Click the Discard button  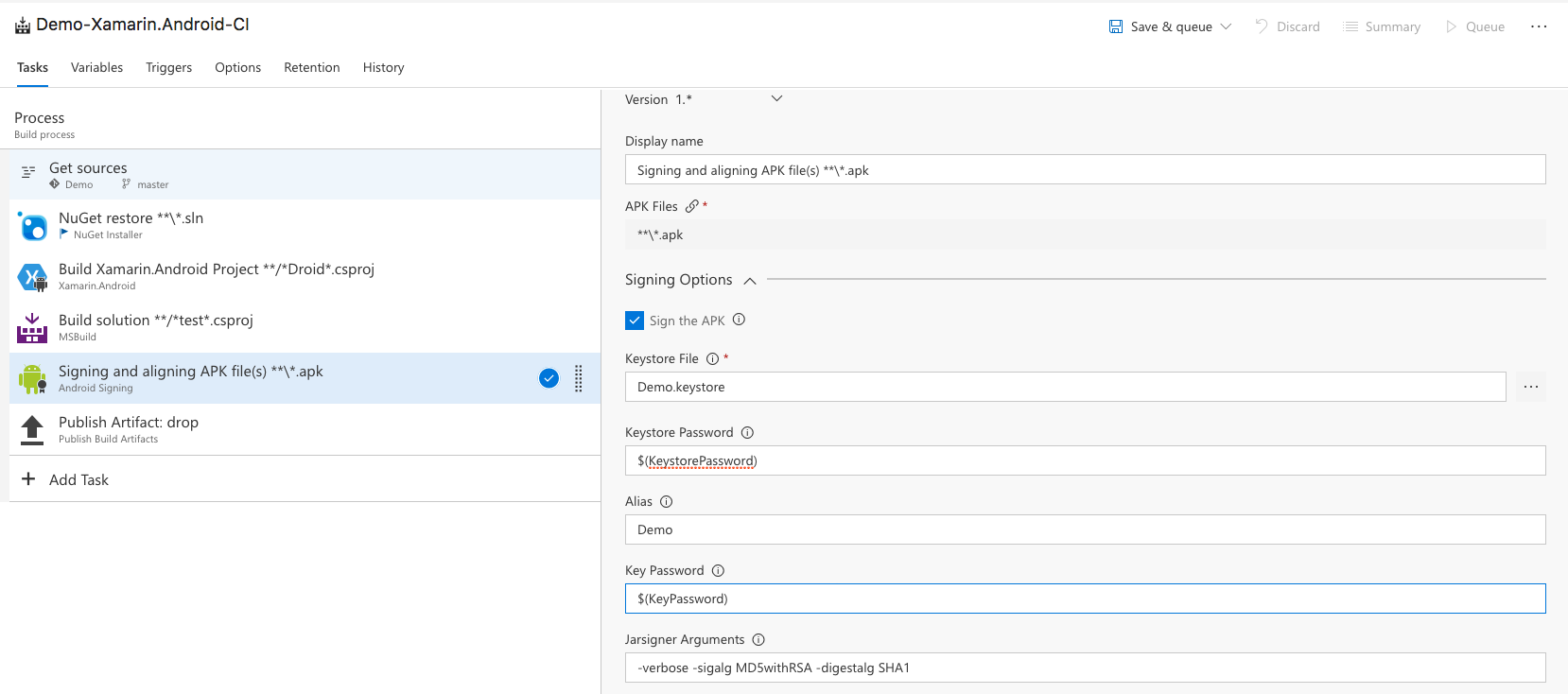click(x=1287, y=26)
